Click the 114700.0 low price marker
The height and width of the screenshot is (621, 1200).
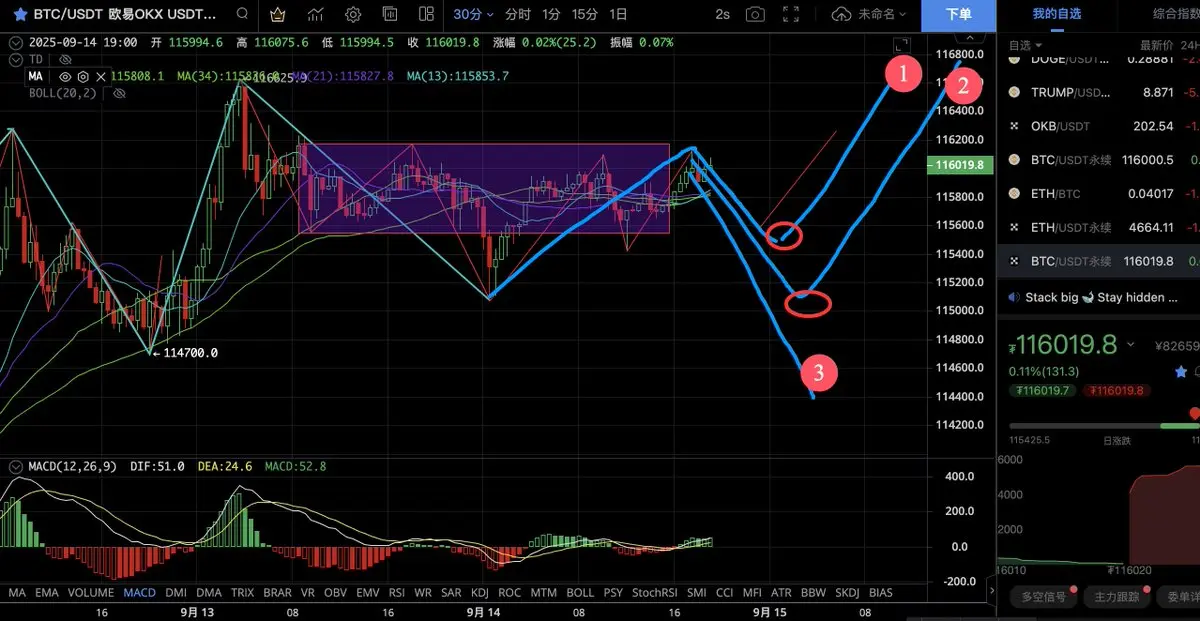(190, 353)
